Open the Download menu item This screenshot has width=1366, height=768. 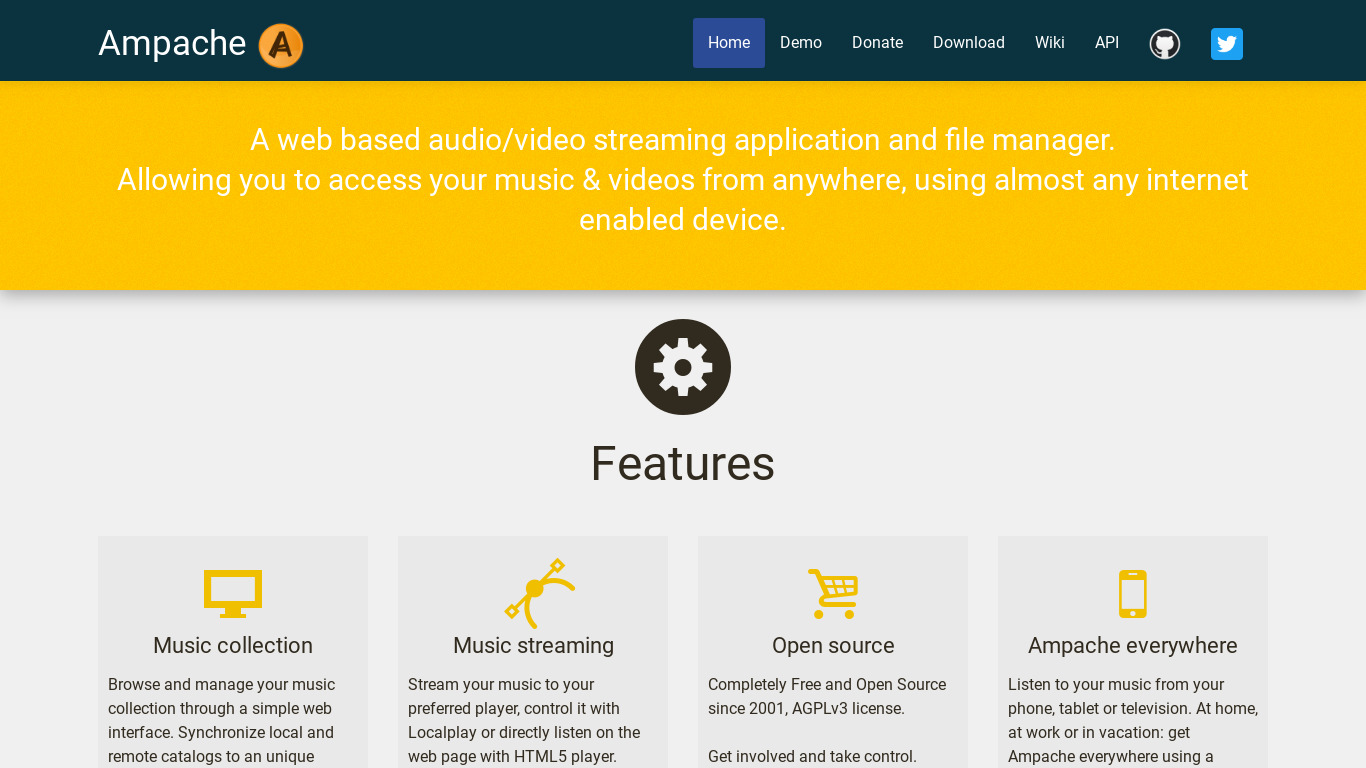[x=969, y=43]
